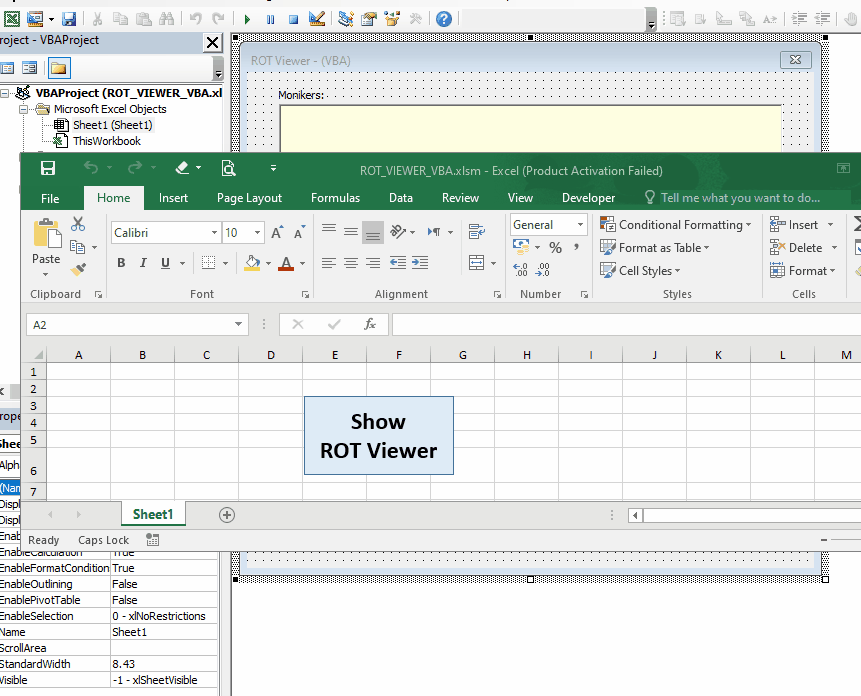The image size is (861, 696).
Task: Click the Run Sub green play icon
Action: (248, 19)
